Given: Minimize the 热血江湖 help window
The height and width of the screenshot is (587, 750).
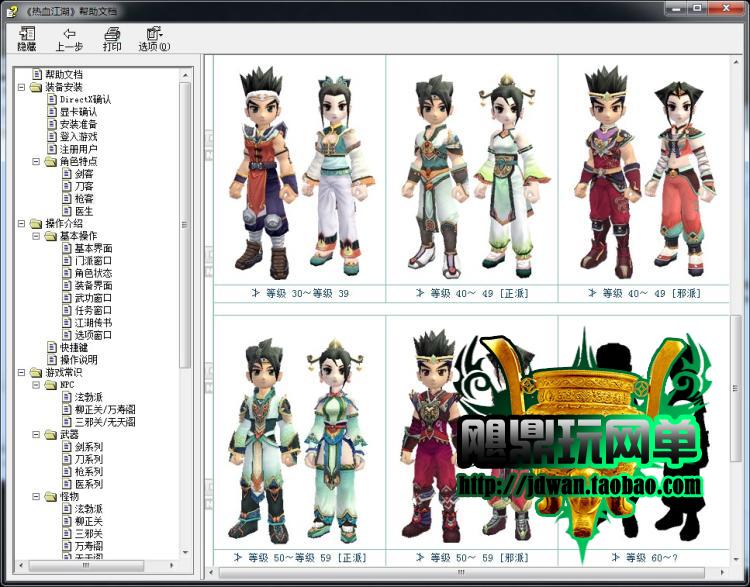Looking at the screenshot, I should point(676,8).
